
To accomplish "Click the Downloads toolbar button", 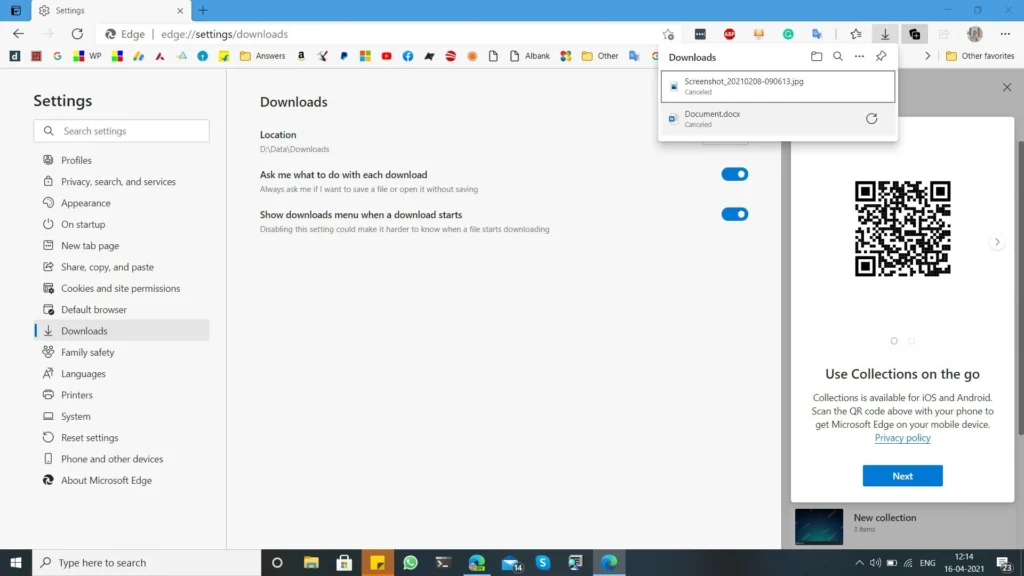I will [x=885, y=34].
